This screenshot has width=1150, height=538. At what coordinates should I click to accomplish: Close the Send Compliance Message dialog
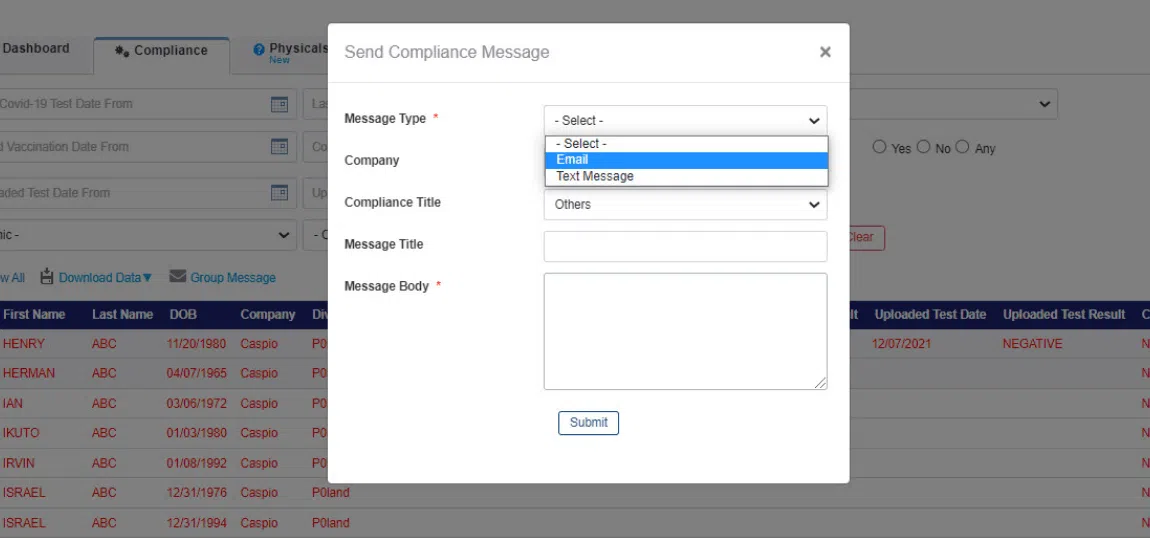(x=825, y=52)
